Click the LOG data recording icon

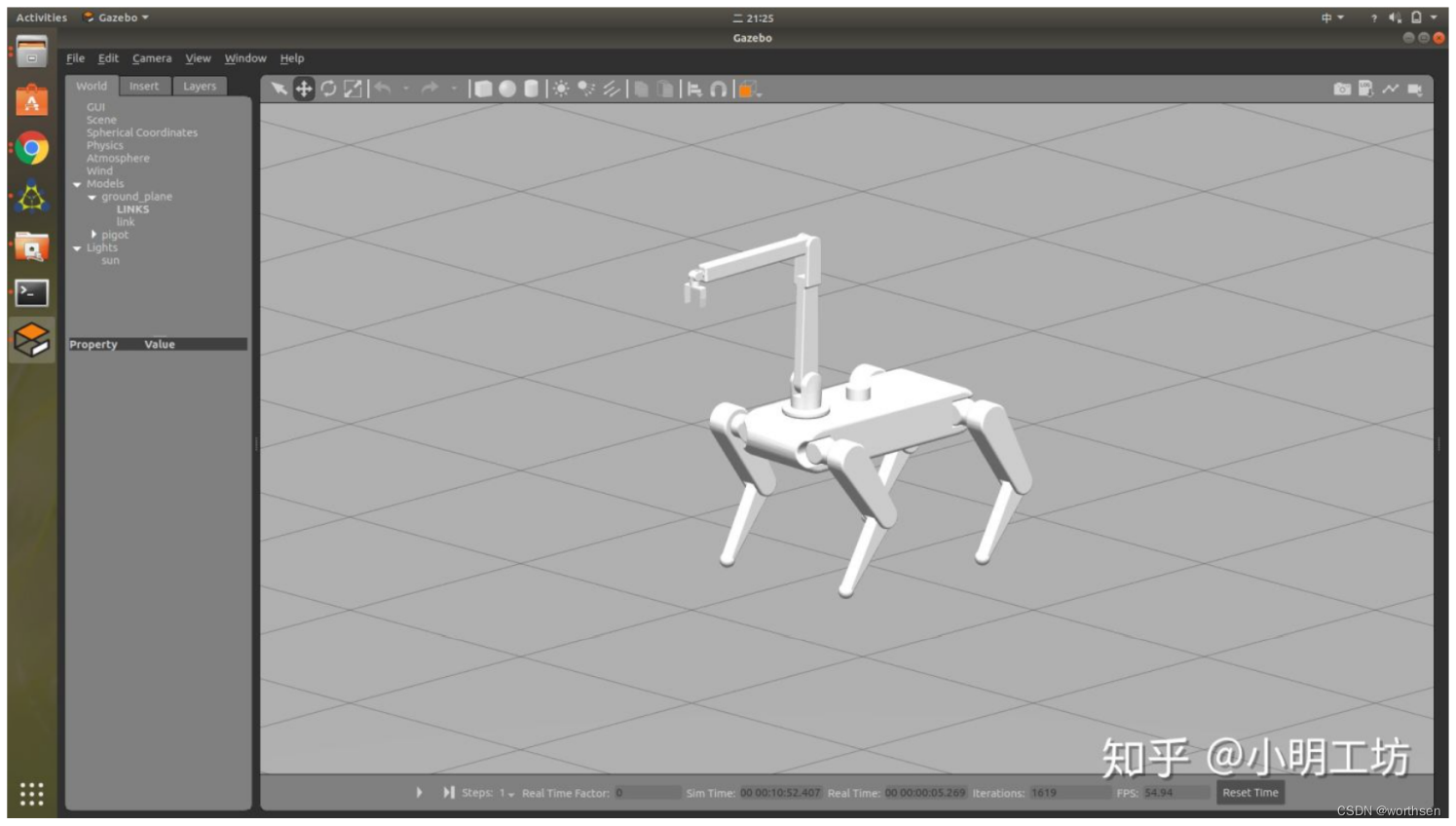(1366, 89)
